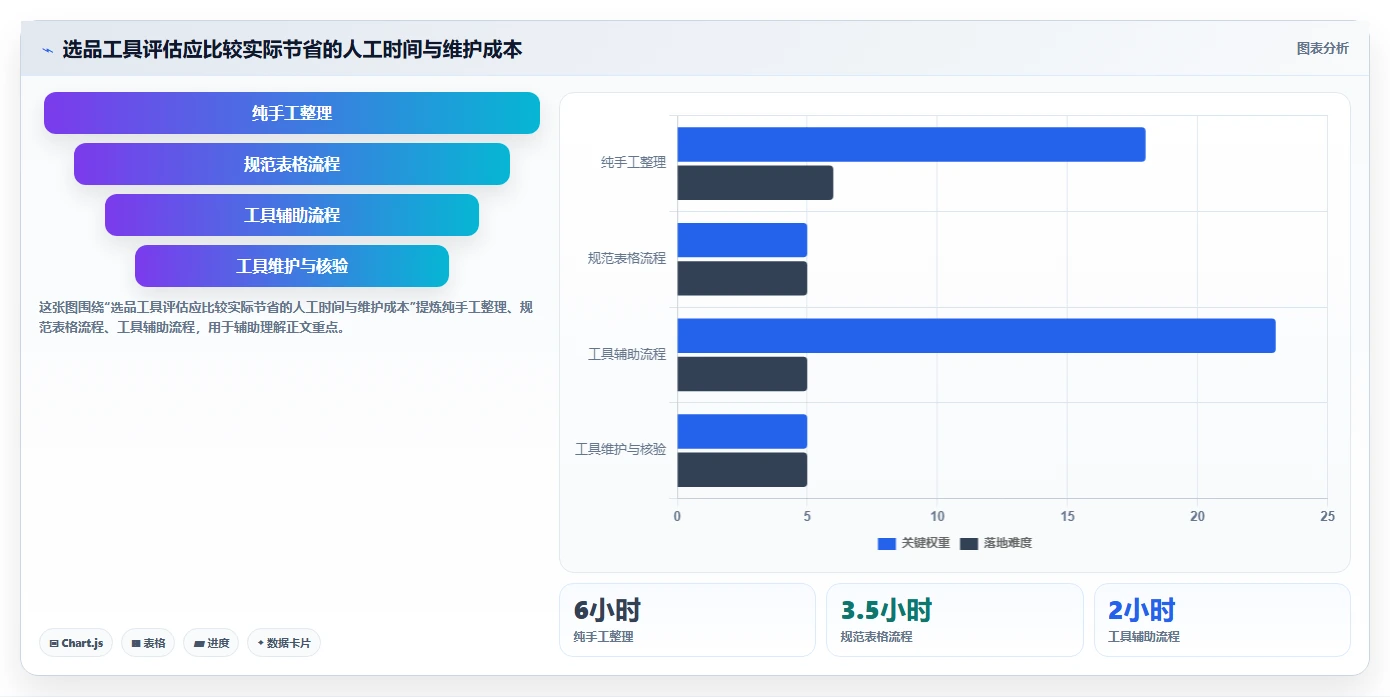Click the Chart.js tag chip
This screenshot has height=697, width=1390.
[76, 643]
